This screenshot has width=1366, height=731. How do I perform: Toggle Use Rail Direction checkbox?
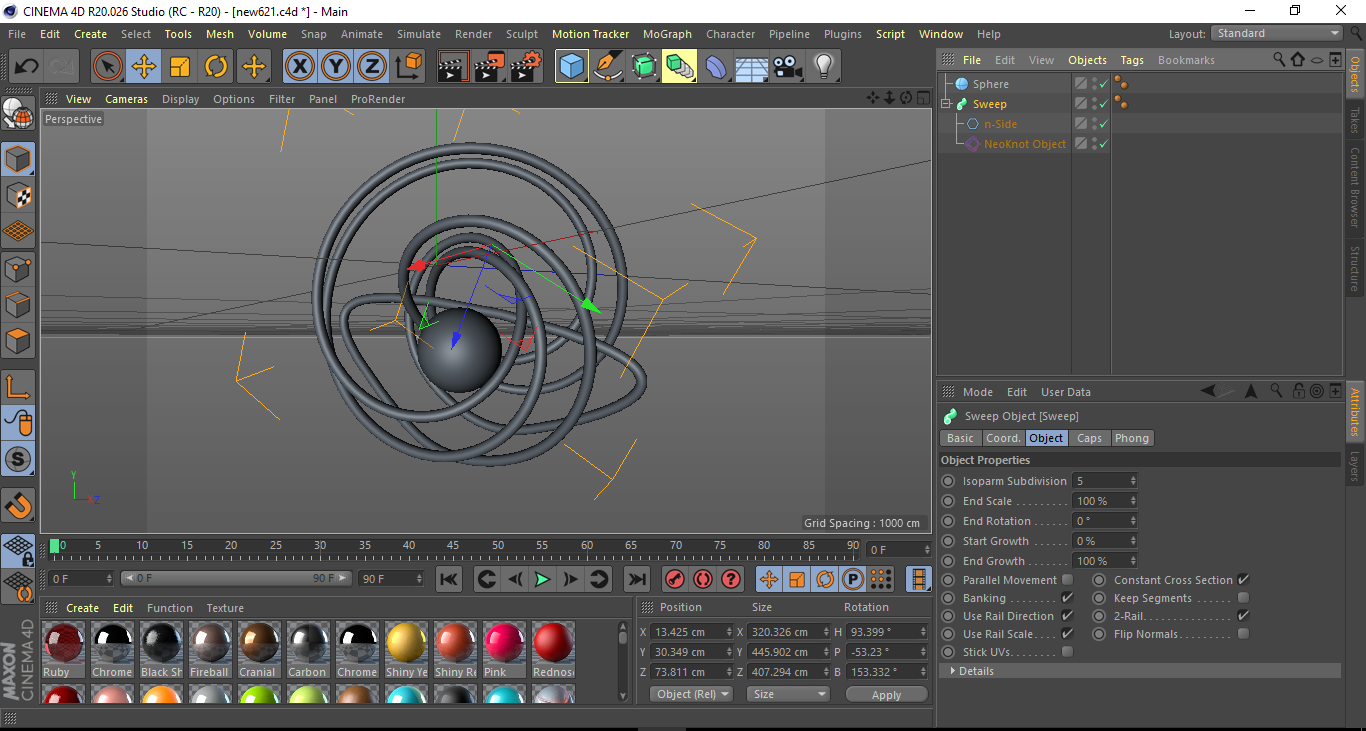click(x=1067, y=616)
